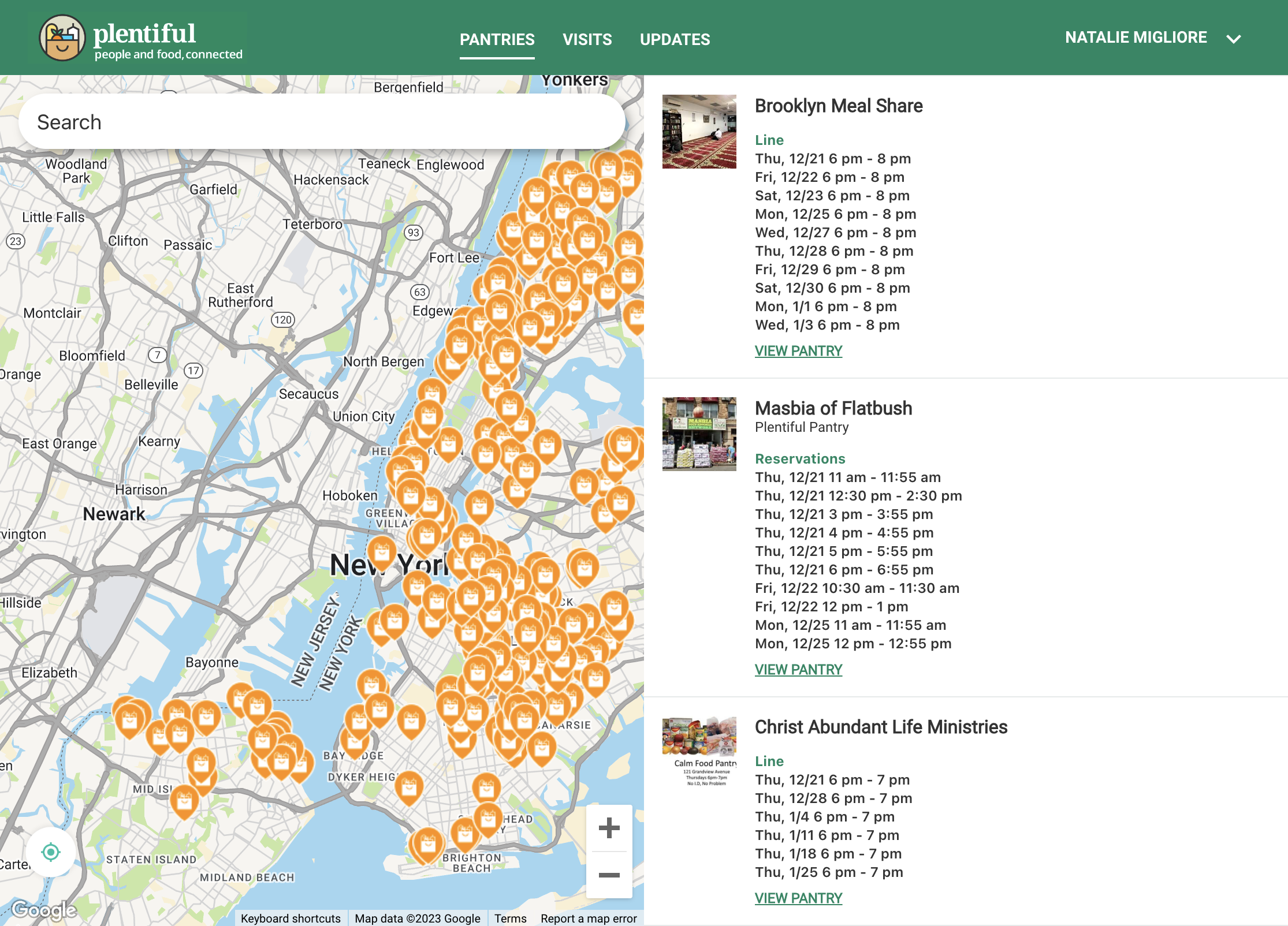
Task: Click the pantry marker near Mid Island
Action: (184, 801)
